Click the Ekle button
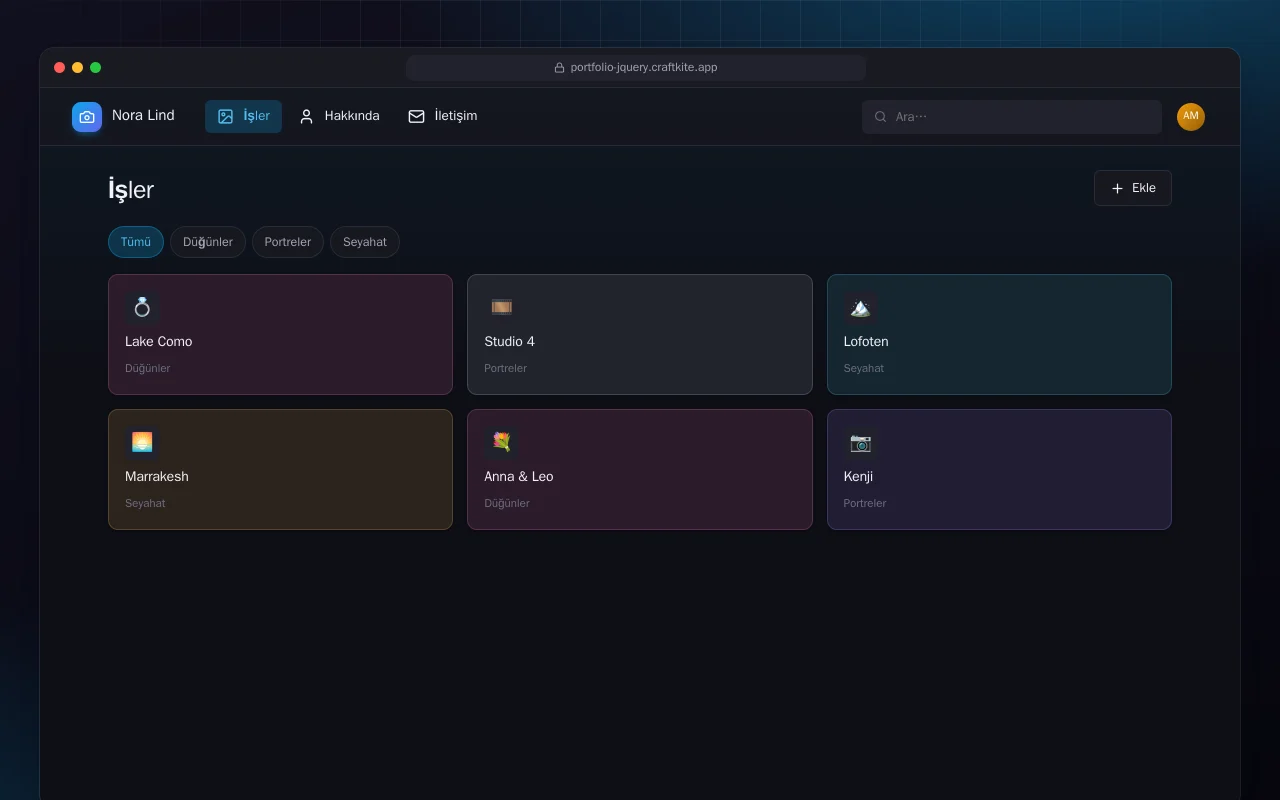The height and width of the screenshot is (800, 1280). point(1133,188)
